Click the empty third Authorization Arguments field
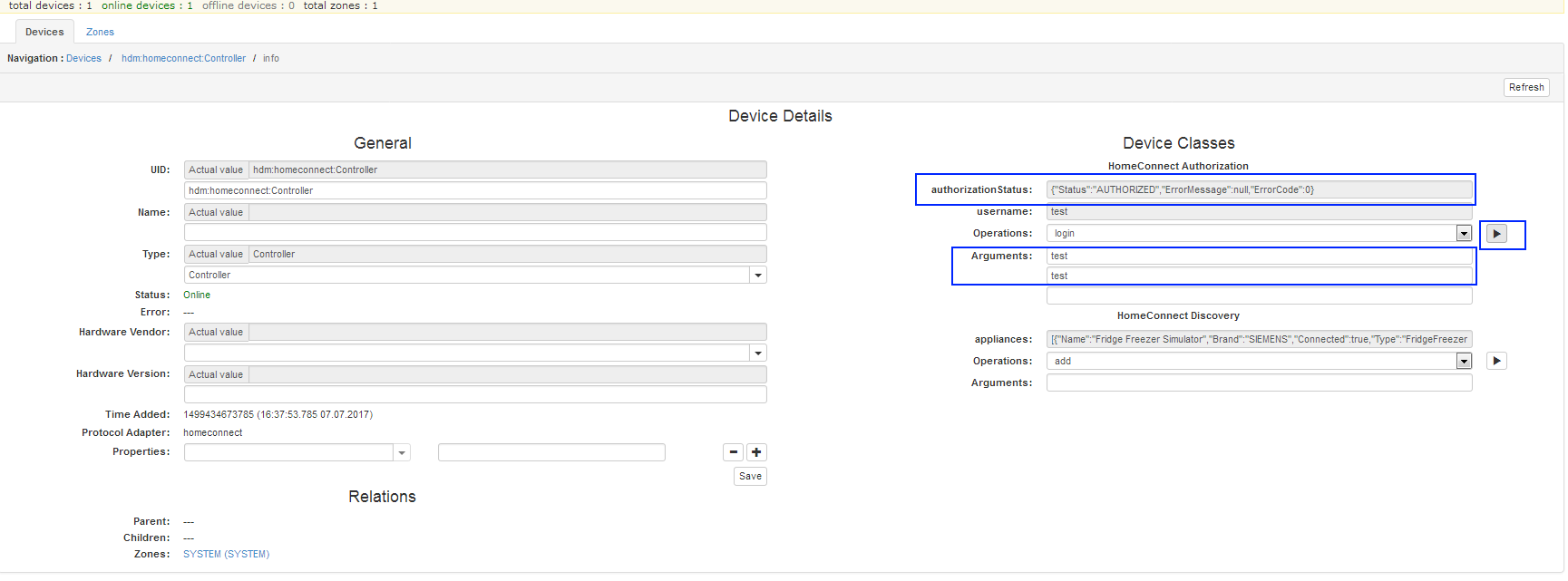Screen dimensions: 1568x581 coord(1259,295)
